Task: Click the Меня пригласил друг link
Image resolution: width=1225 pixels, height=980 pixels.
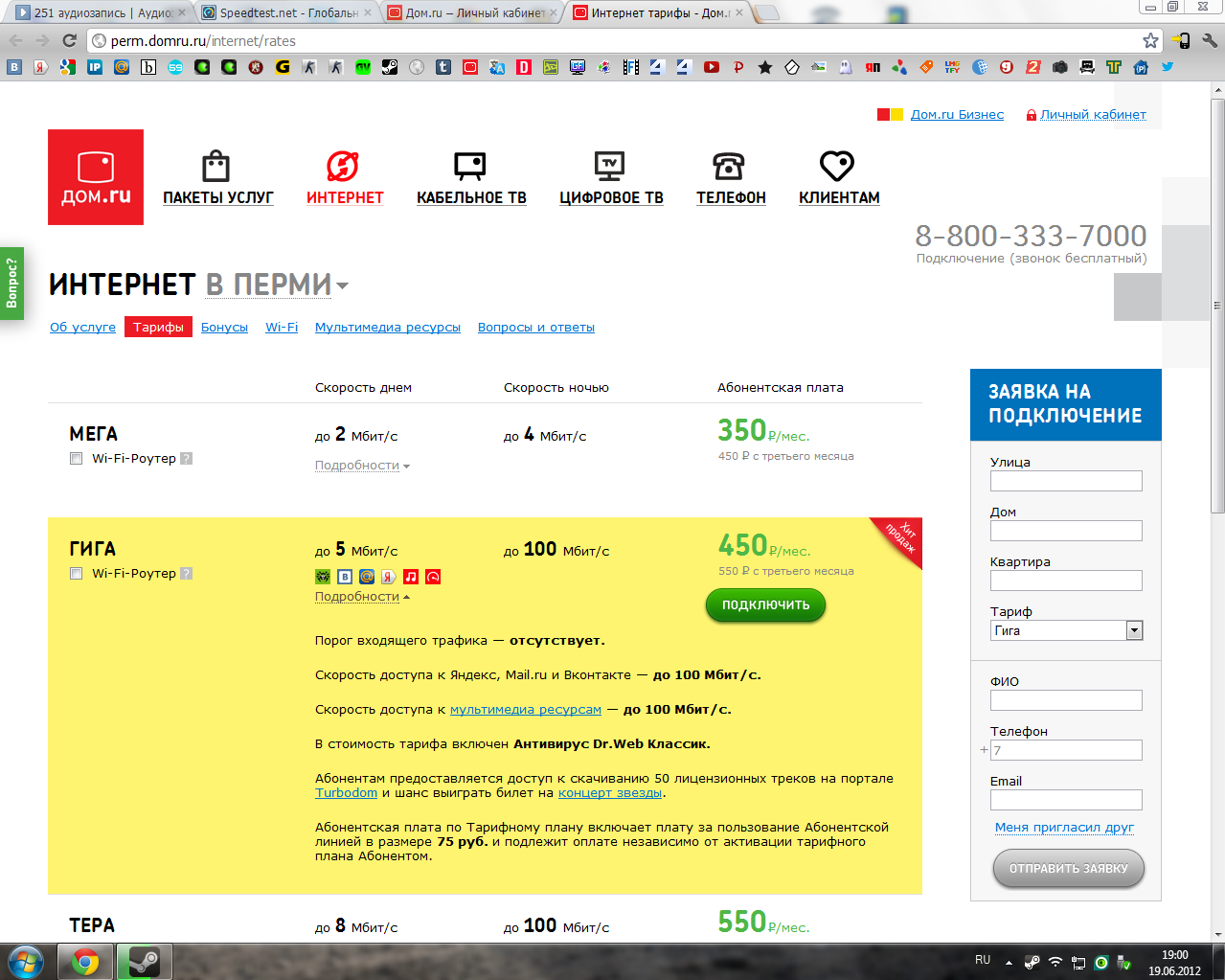Action: tap(1064, 827)
